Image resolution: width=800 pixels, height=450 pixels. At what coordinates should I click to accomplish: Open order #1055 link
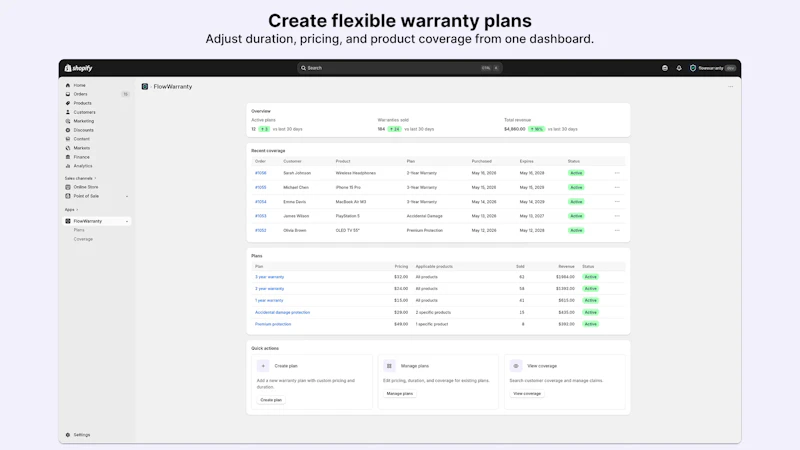(x=261, y=187)
